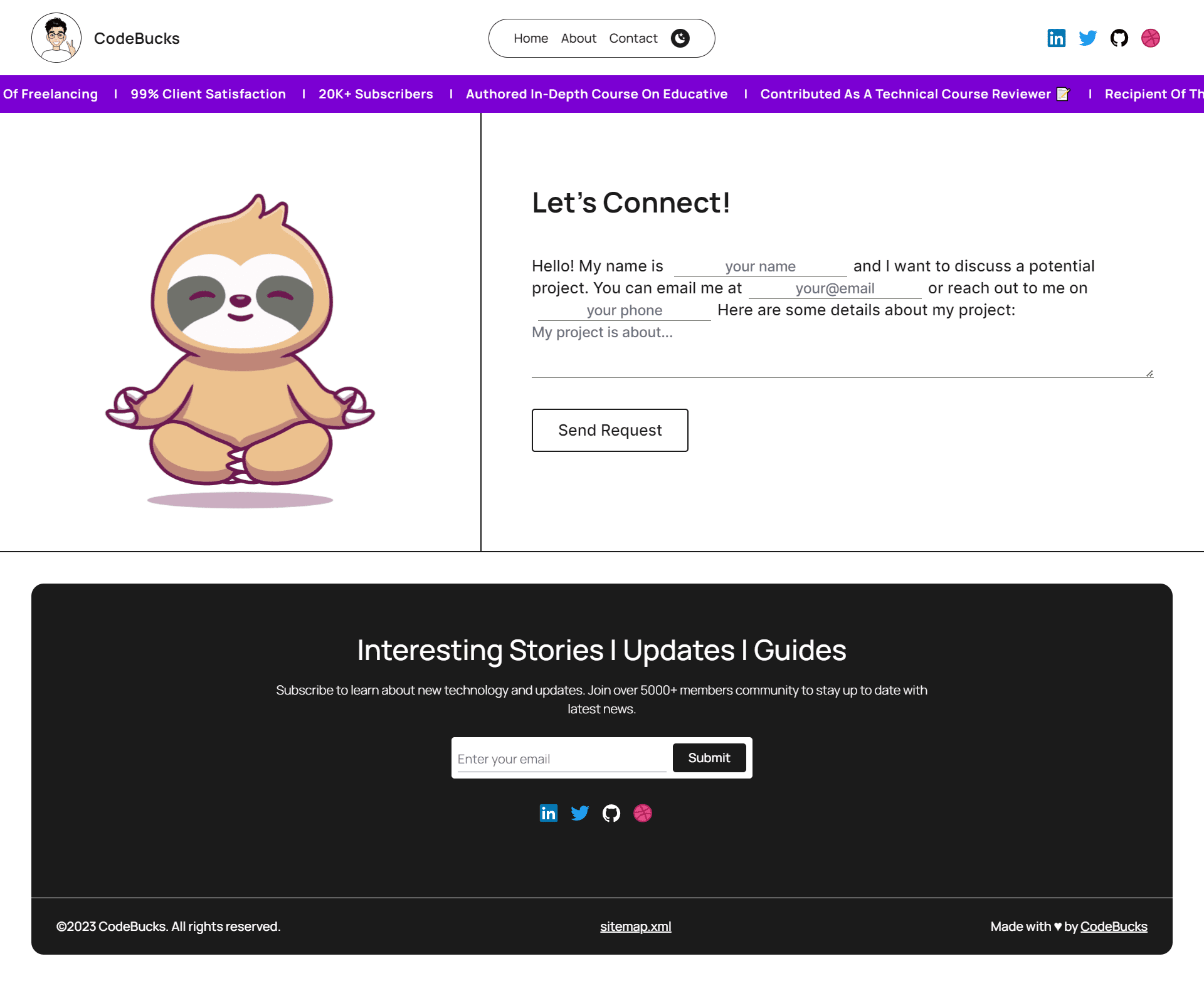
Task: Click the footer GitHub icon
Action: click(611, 813)
